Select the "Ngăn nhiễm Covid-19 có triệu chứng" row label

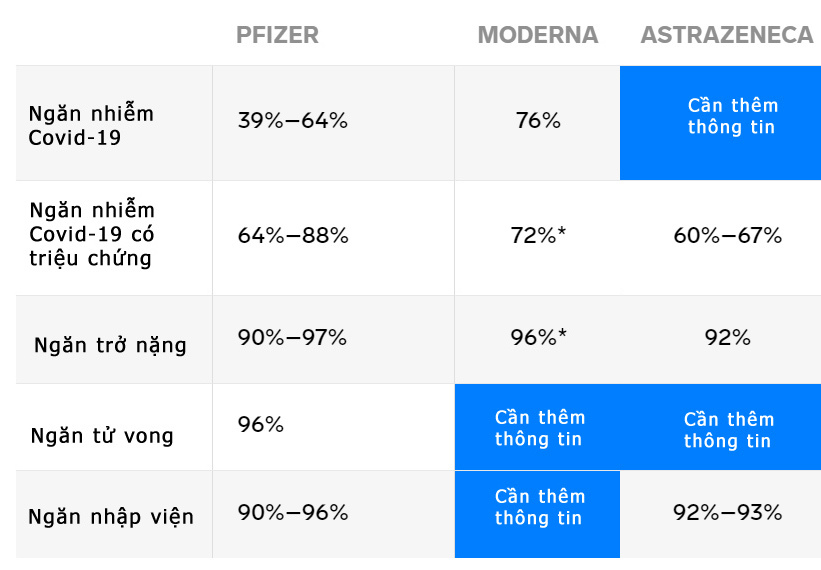[x=92, y=235]
